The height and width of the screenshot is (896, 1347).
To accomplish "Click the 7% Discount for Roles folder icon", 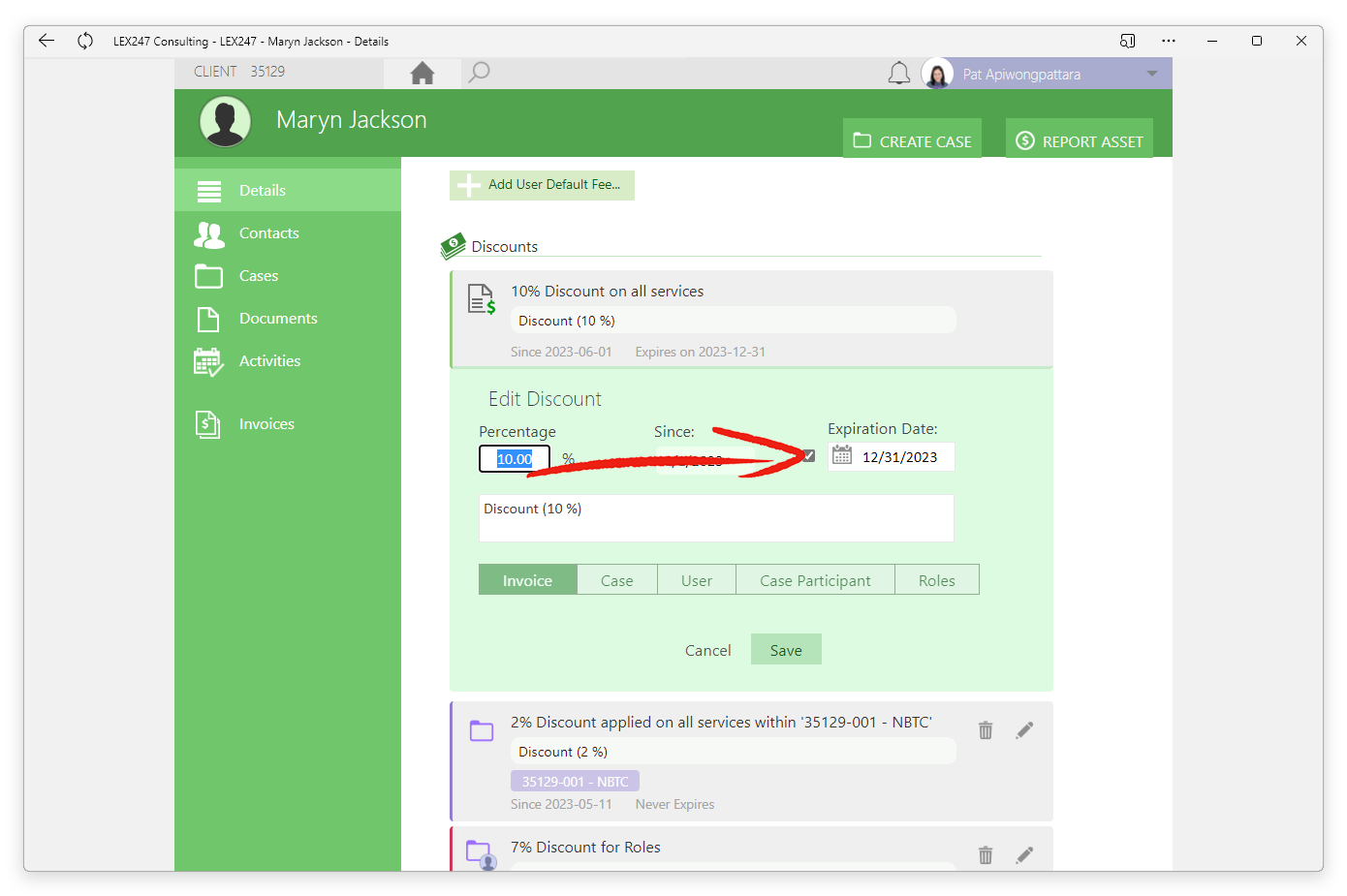I will (x=482, y=854).
